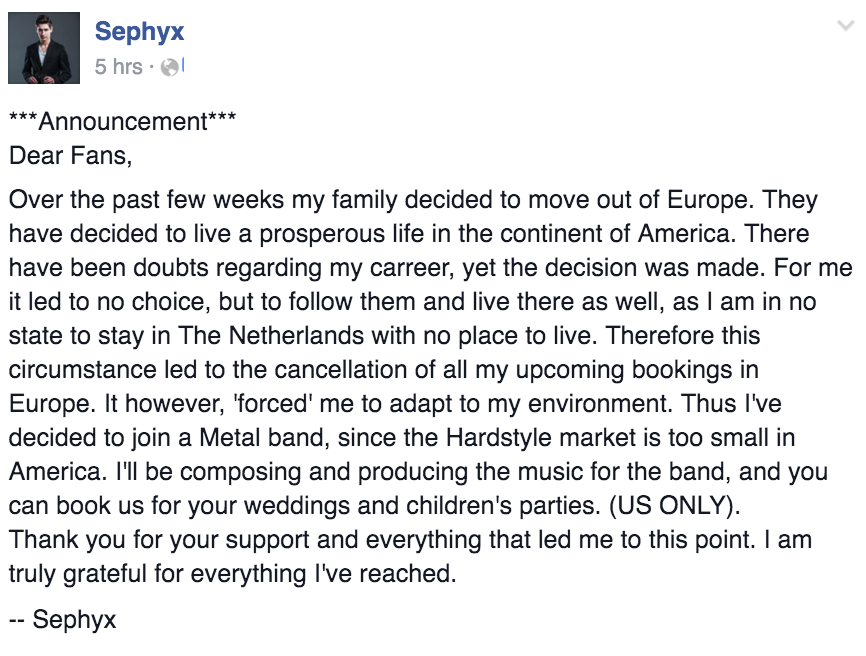Click the 'Dear Fans,' greeting line
The image size is (866, 656).
click(x=71, y=156)
